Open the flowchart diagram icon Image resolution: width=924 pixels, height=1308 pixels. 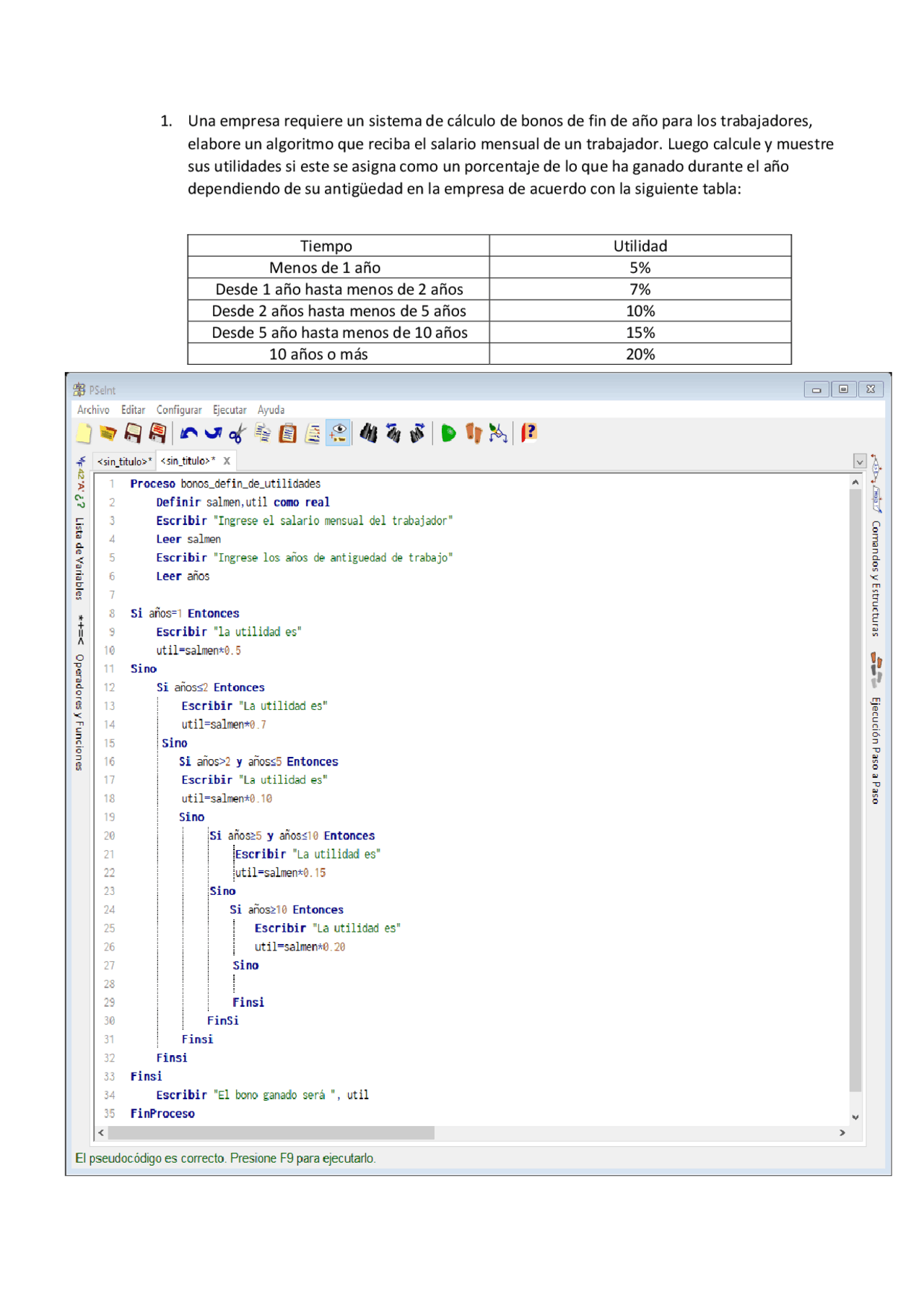point(498,433)
